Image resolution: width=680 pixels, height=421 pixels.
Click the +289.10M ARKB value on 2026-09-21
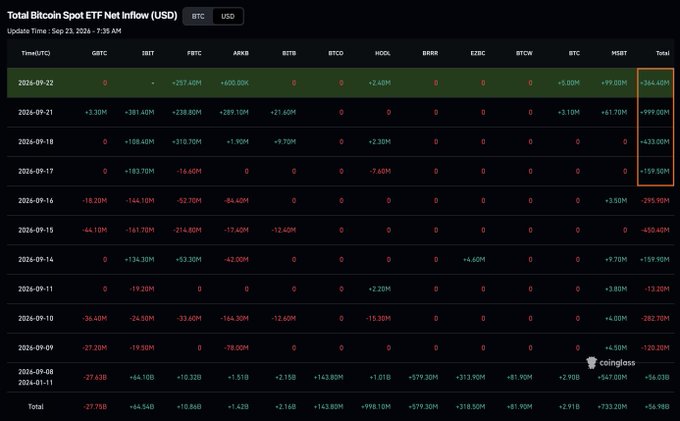click(x=234, y=112)
